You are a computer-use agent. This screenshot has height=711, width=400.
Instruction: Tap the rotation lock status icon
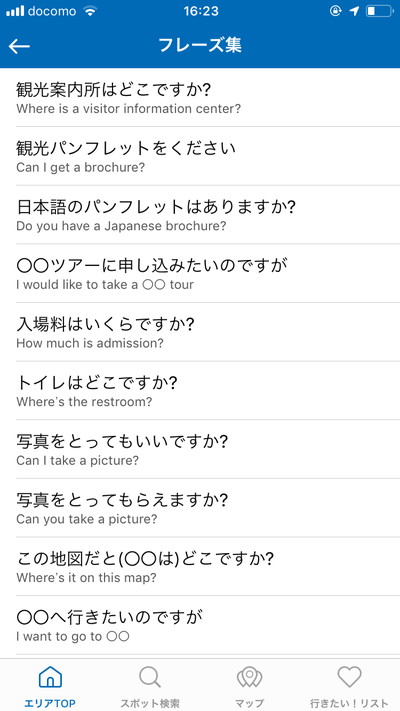336,11
